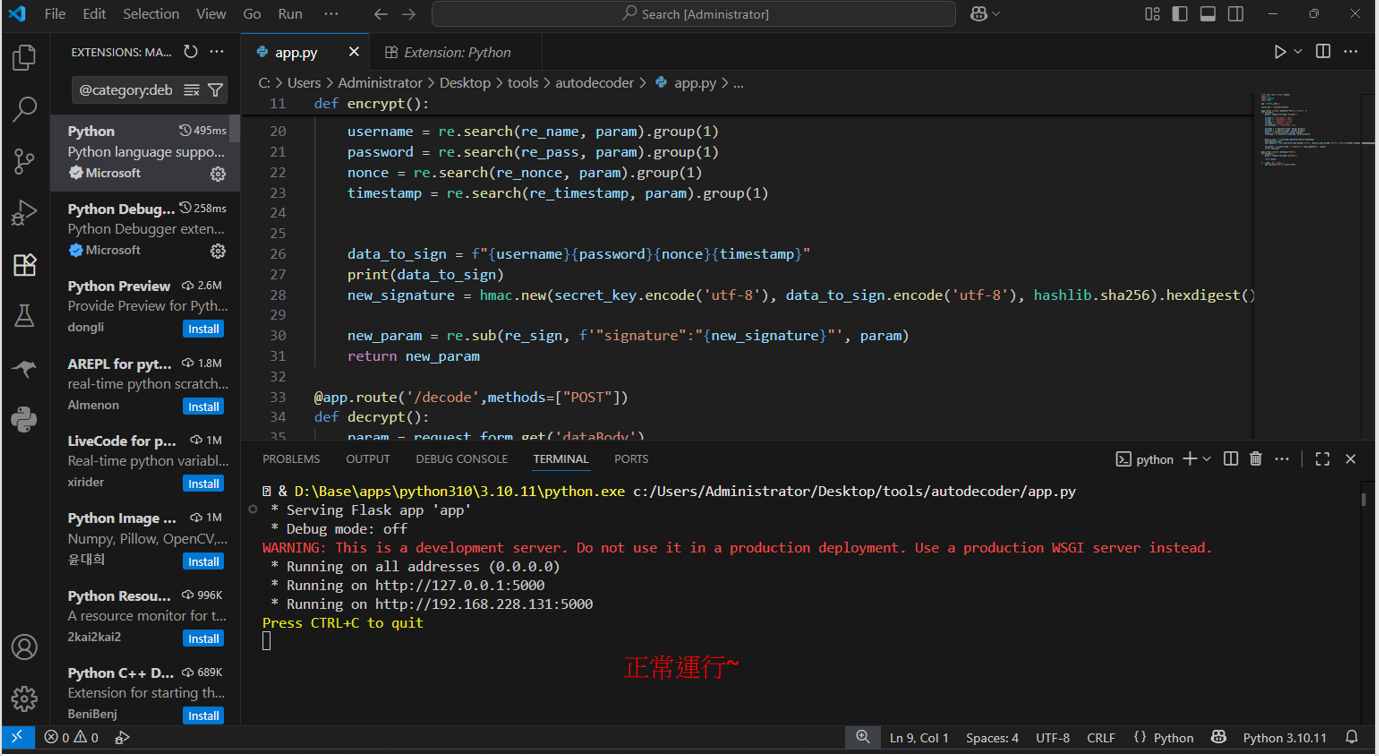This screenshot has height=756, width=1379.
Task: Switch to the DEBUG CONSOLE tab
Action: (461, 459)
